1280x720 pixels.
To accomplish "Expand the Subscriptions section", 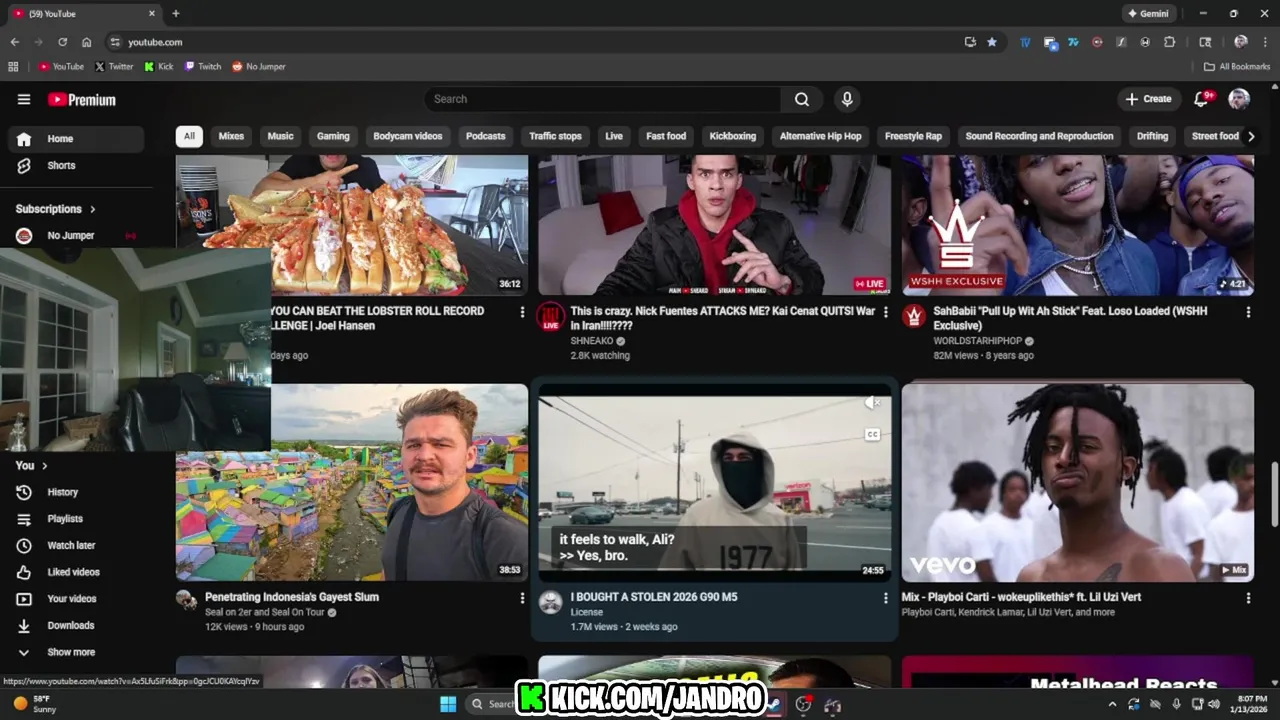I will 56,209.
